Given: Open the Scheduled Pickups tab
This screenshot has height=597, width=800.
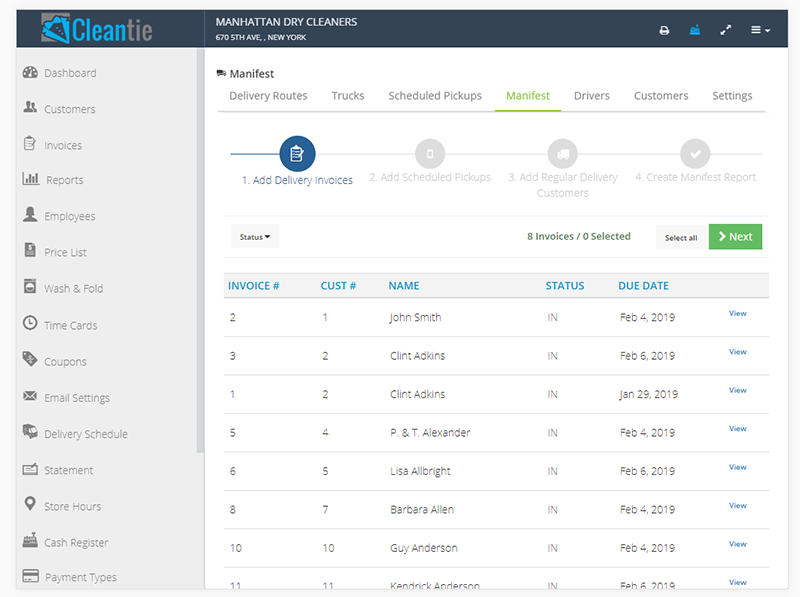Looking at the screenshot, I should pos(435,96).
